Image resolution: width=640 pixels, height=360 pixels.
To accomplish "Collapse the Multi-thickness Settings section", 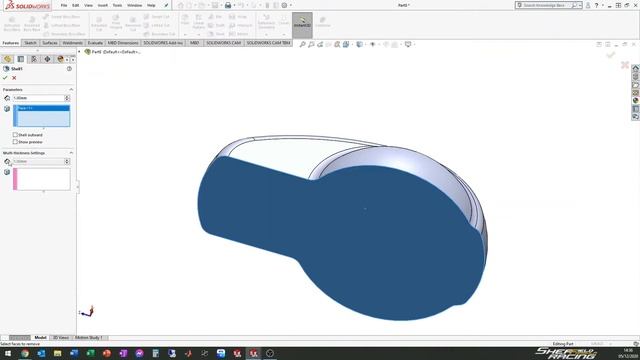I will click(x=71, y=153).
